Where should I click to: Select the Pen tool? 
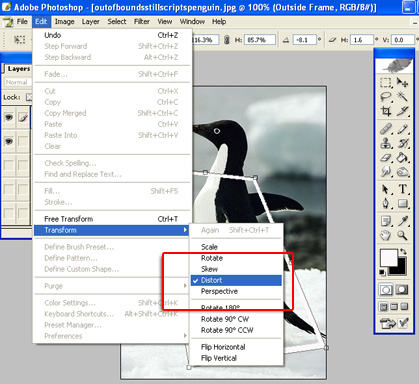pyautogui.click(x=386, y=203)
